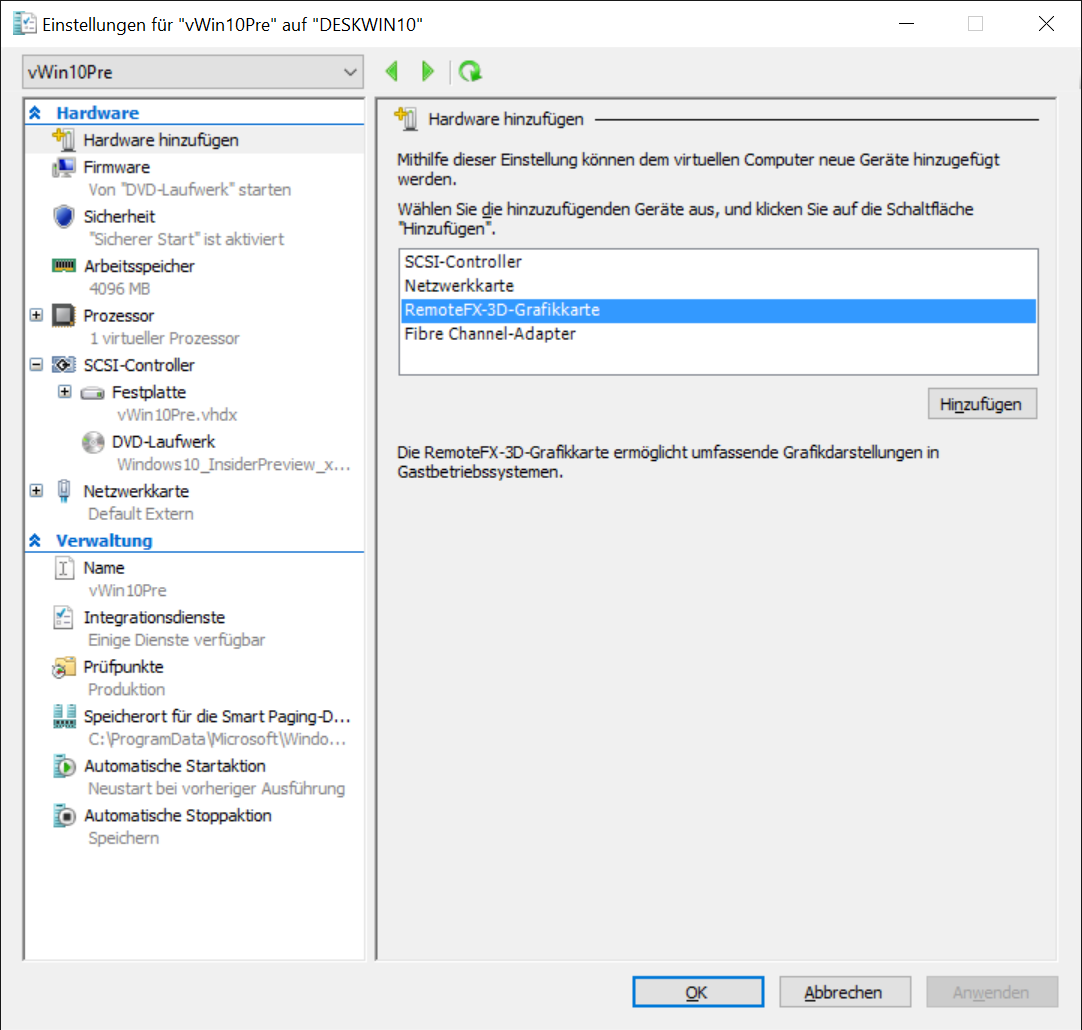Select Netzwerkkarte in the device list
The height and width of the screenshot is (1030, 1082).
click(x=718, y=286)
